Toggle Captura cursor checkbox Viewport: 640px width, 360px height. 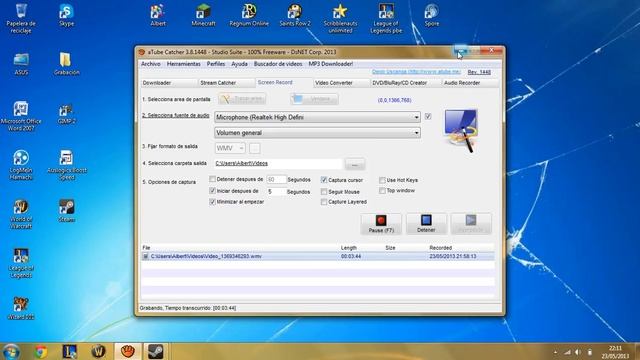[x=324, y=180]
